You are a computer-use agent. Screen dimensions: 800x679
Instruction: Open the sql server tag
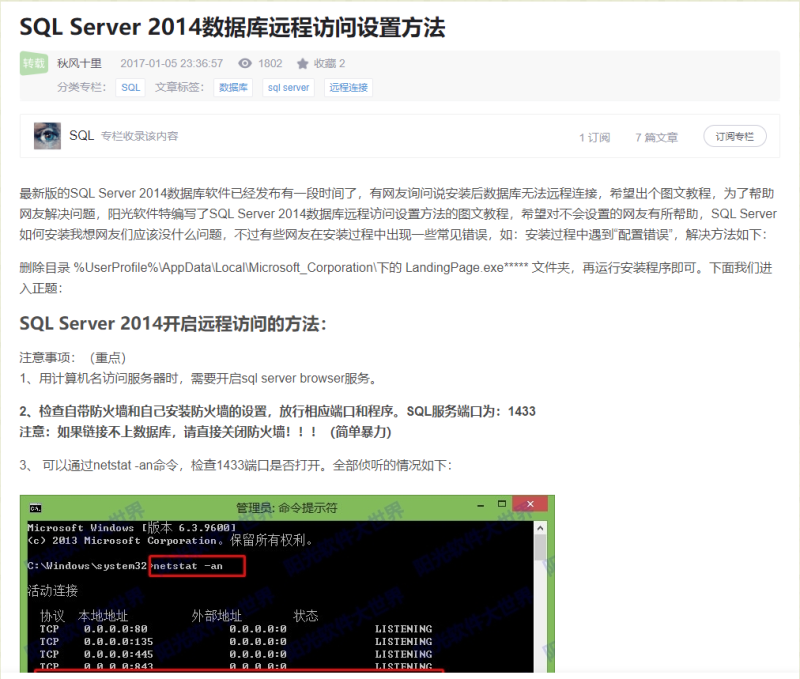coord(288,87)
